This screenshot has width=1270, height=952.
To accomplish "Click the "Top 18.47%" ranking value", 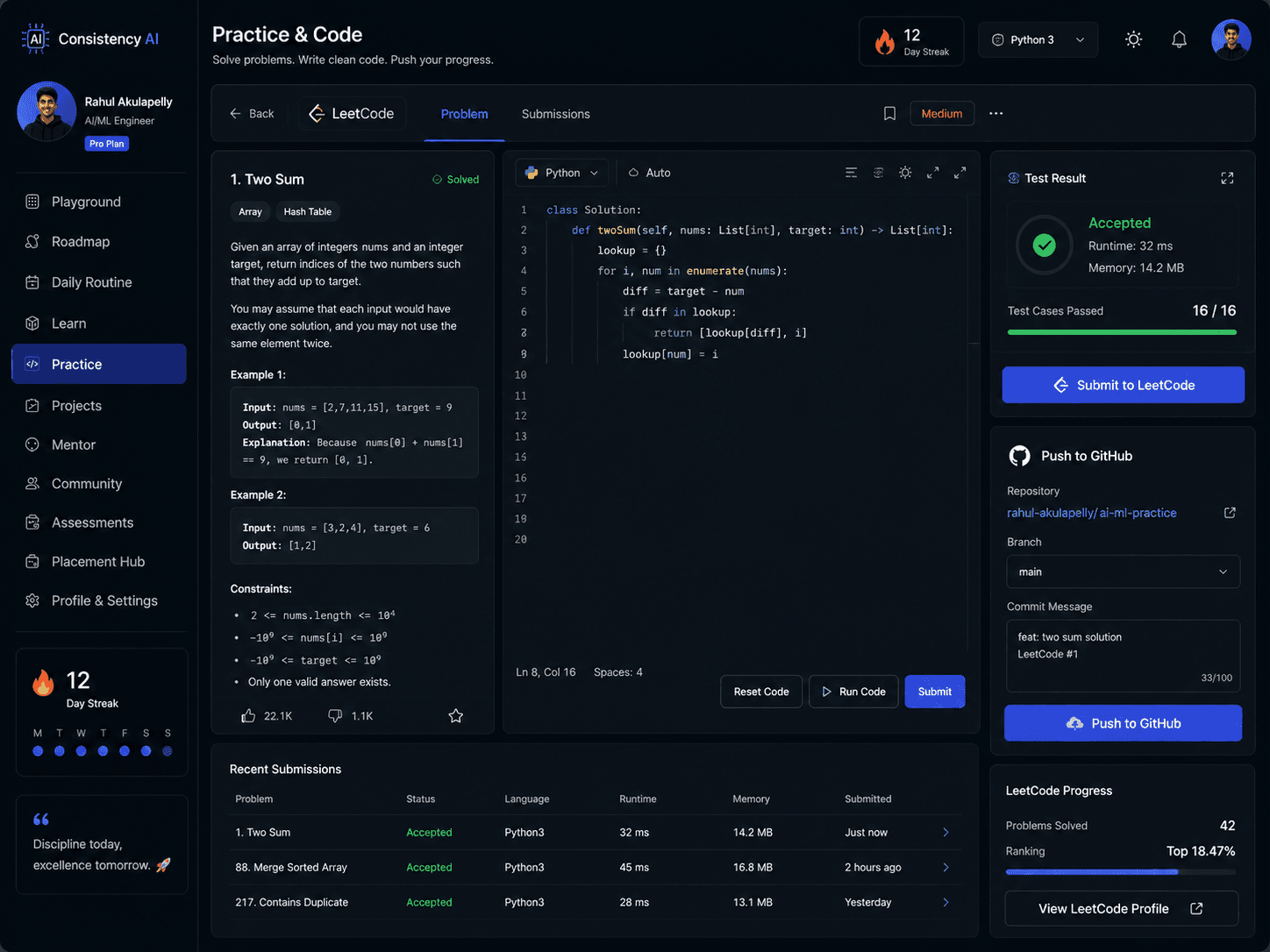I will coord(1201,851).
